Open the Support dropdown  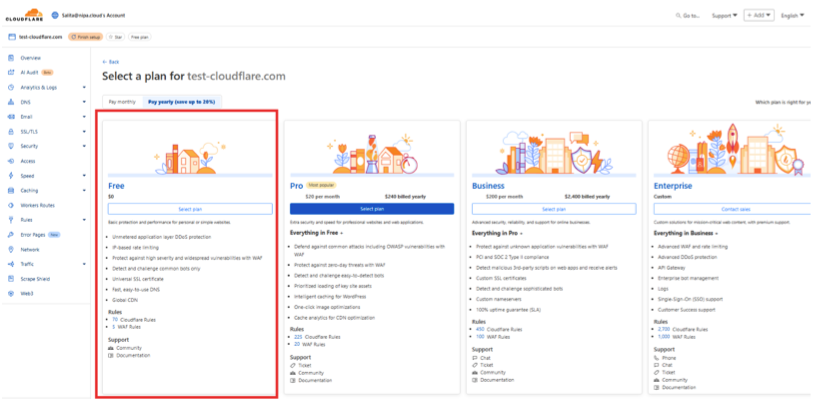pyautogui.click(x=724, y=16)
